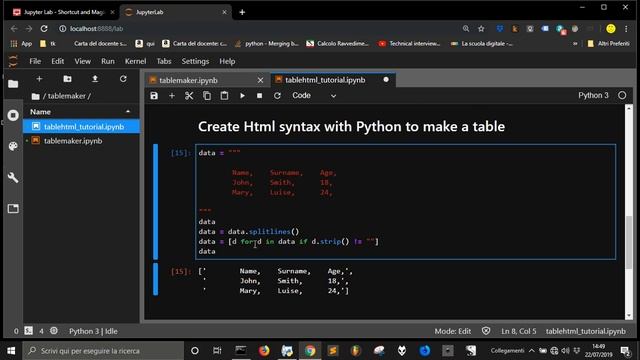Viewport: 640px width, 360px height.
Task: Bookmark this page with star icon
Action: (481, 29)
